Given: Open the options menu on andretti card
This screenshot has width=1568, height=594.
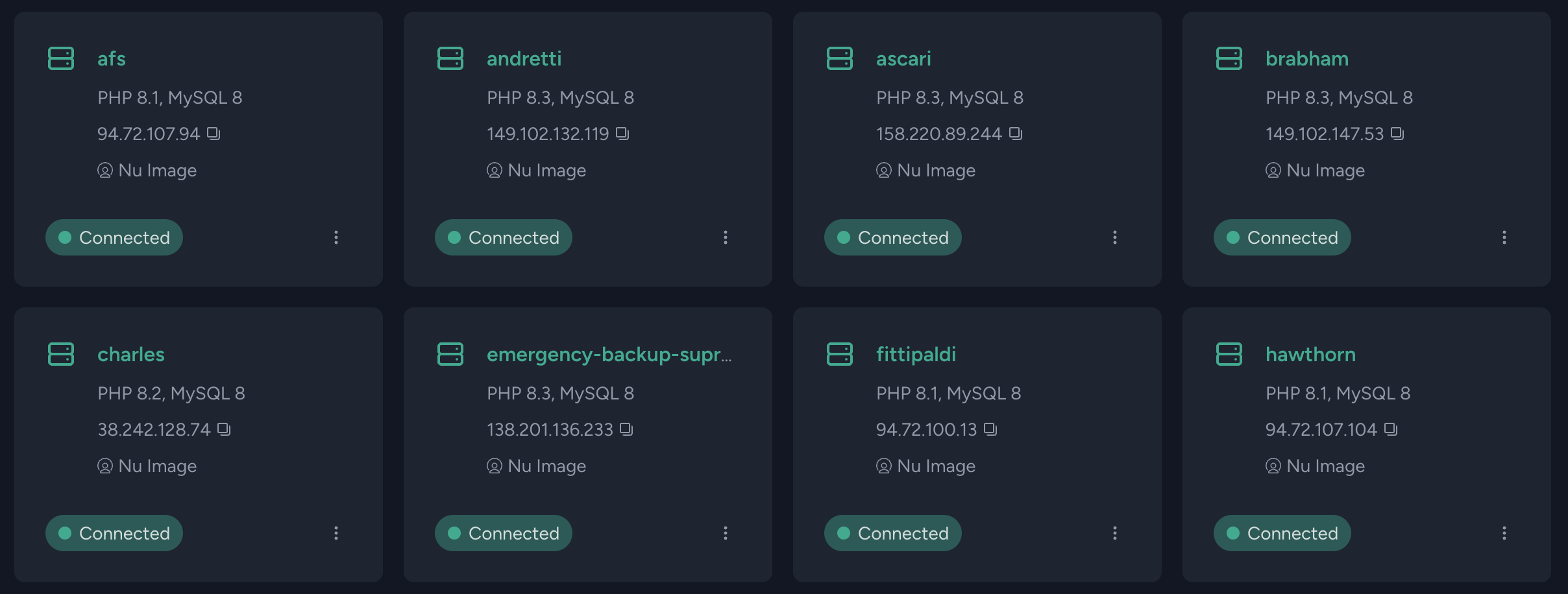Looking at the screenshot, I should (726, 237).
